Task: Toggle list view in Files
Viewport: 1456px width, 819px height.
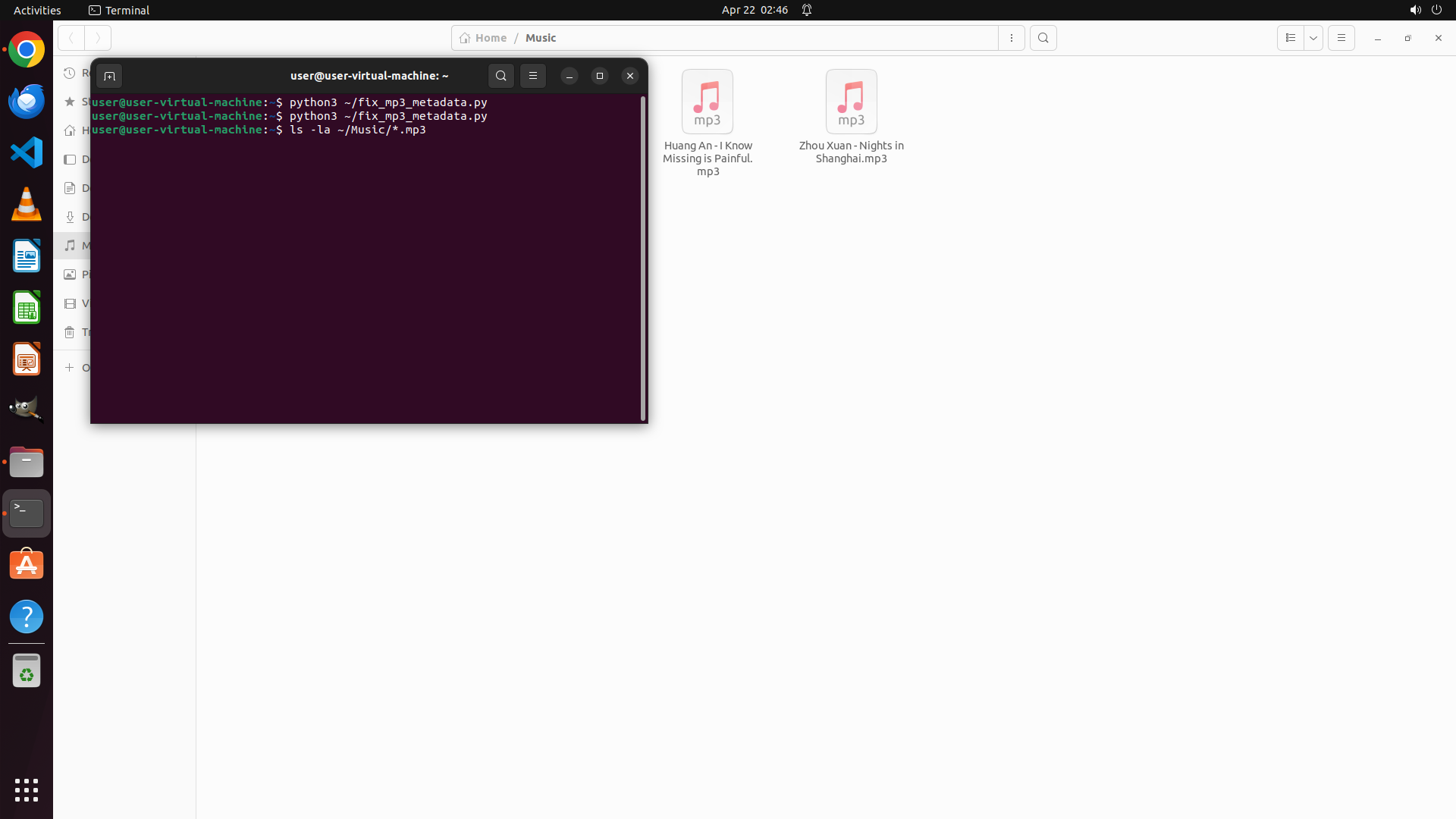Action: pyautogui.click(x=1290, y=38)
